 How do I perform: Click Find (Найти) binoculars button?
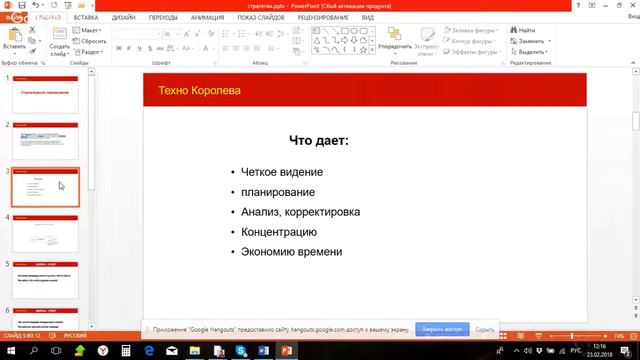pos(523,30)
